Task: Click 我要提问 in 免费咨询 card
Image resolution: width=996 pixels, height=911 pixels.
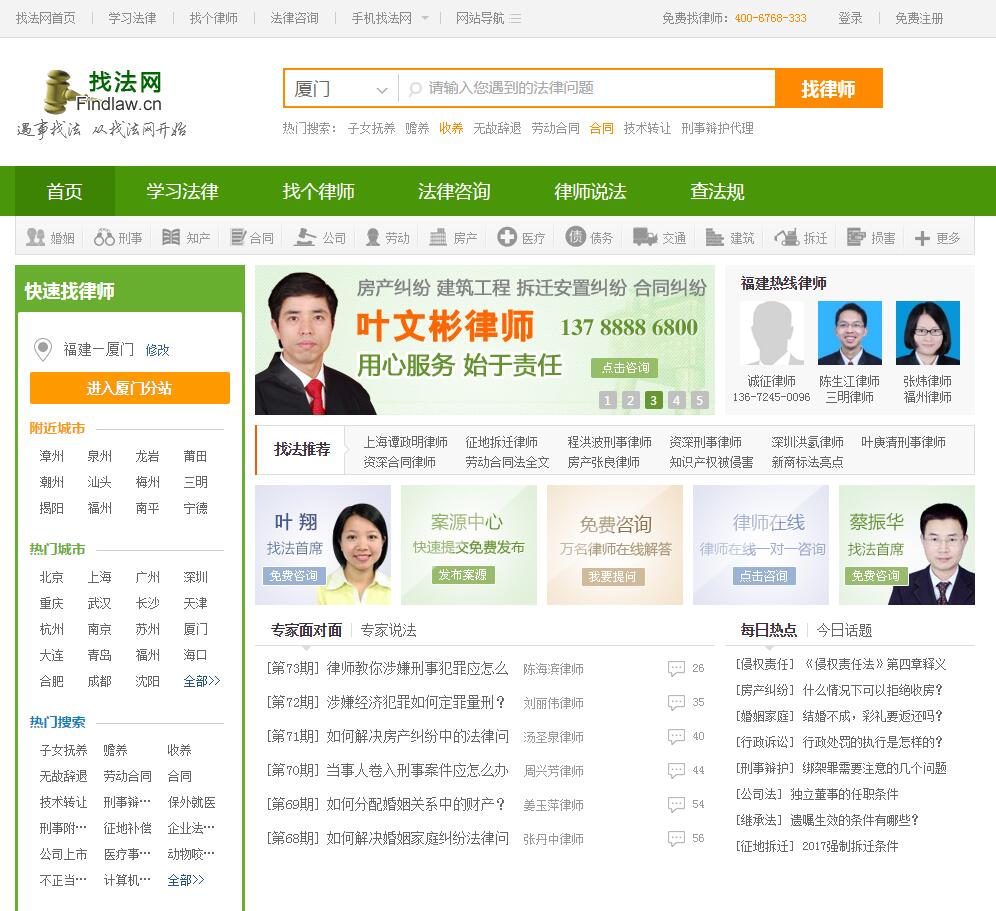Action: coord(612,576)
